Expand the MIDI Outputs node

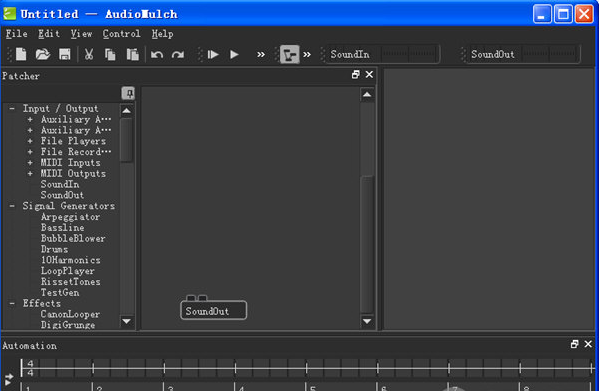pos(30,173)
